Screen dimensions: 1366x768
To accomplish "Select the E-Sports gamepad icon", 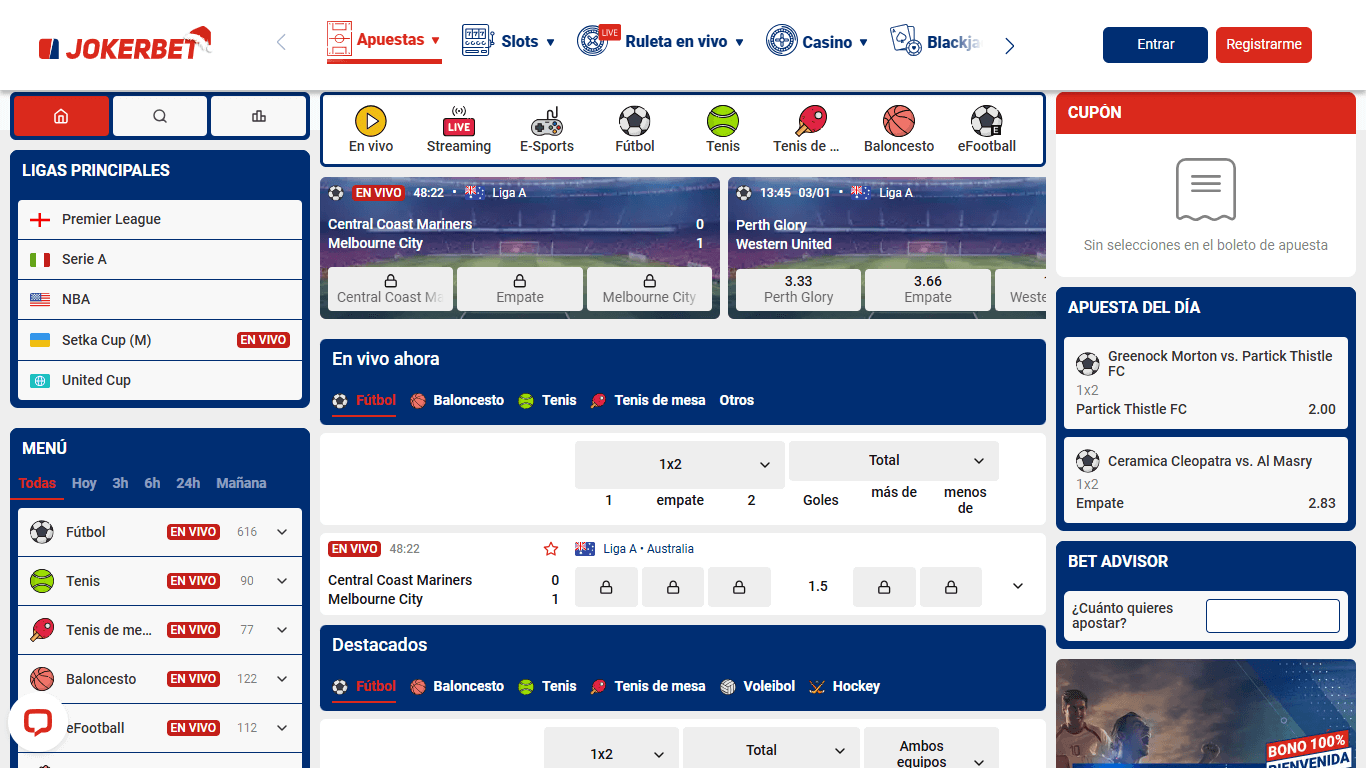I will tap(547, 121).
